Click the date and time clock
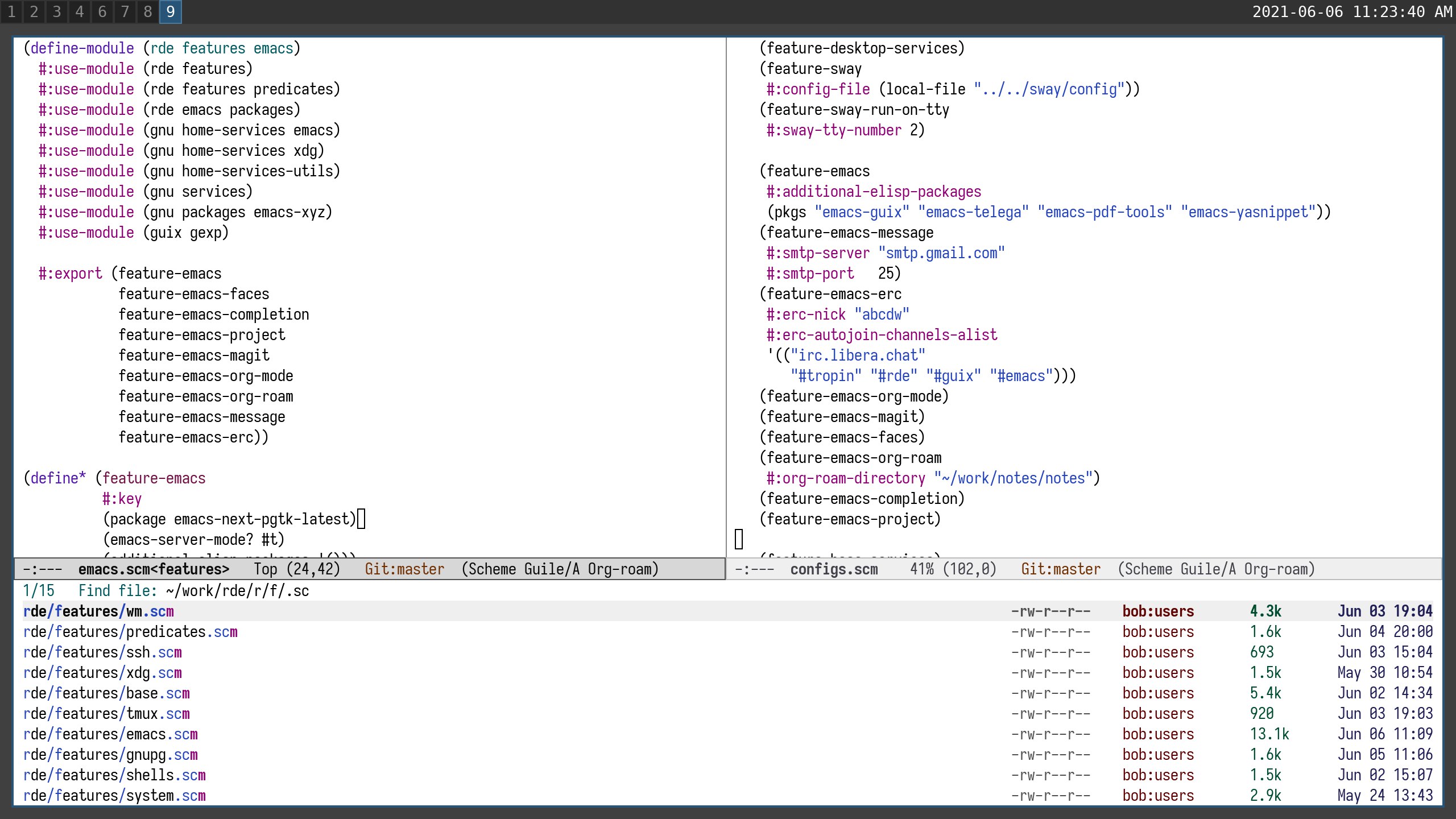 coord(1352,12)
